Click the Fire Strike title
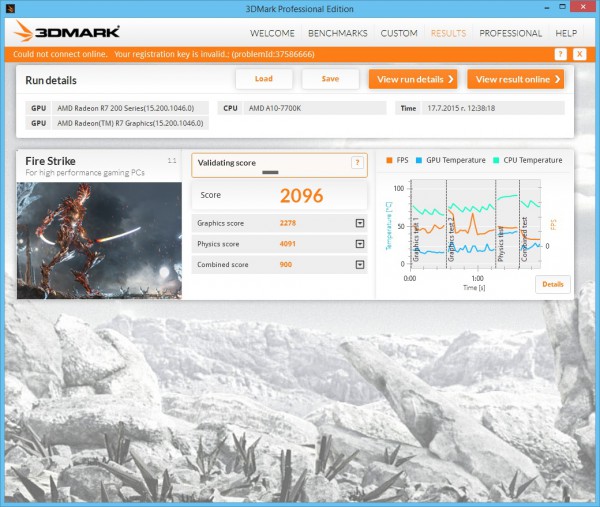 [x=50, y=161]
